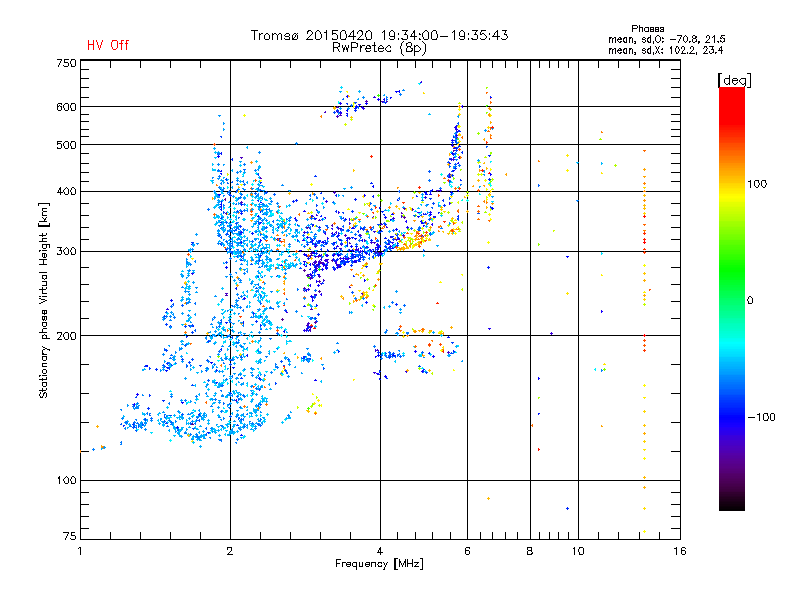Click the colorbar '-100' tick label

point(761,417)
